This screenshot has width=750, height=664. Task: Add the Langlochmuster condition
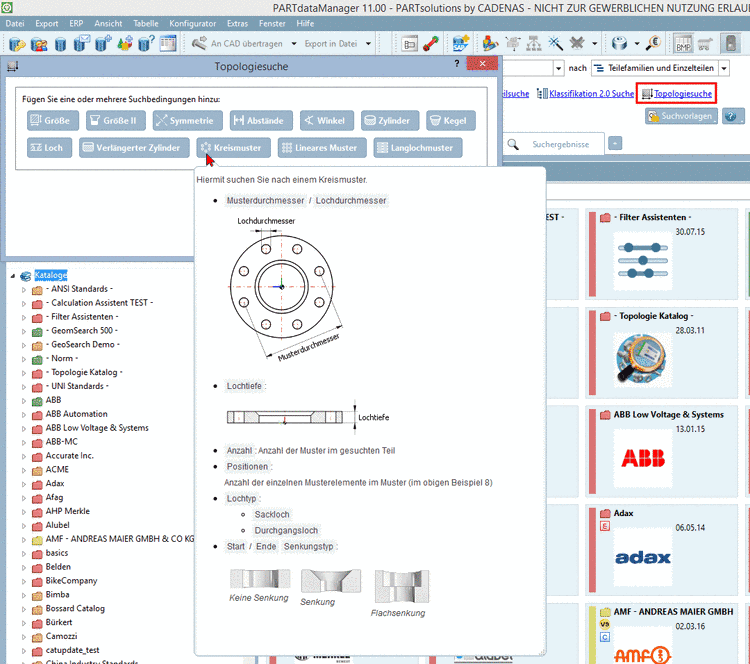(x=418, y=148)
